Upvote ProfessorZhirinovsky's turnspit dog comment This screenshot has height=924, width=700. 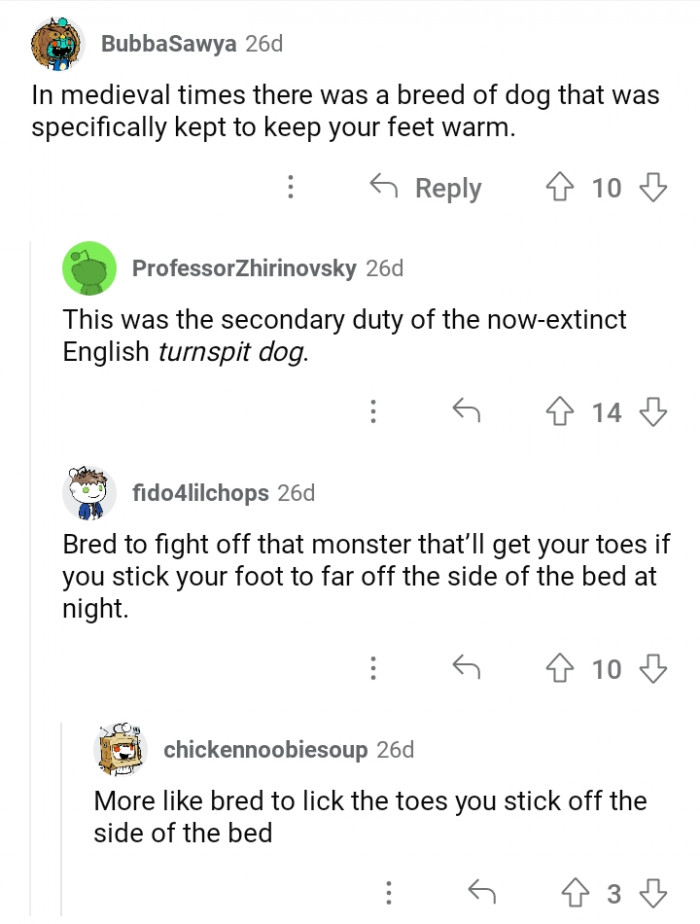(x=561, y=412)
